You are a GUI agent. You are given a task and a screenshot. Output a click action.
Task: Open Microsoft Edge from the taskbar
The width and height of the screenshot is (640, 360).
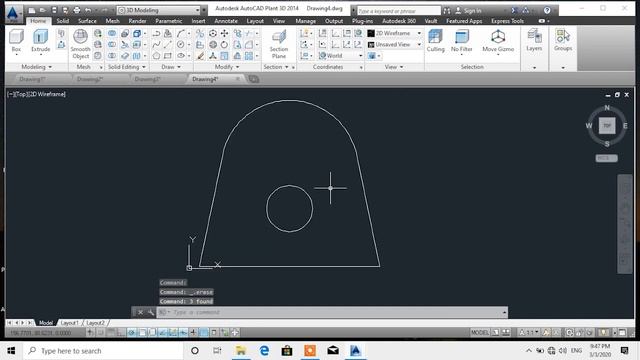[264, 351]
